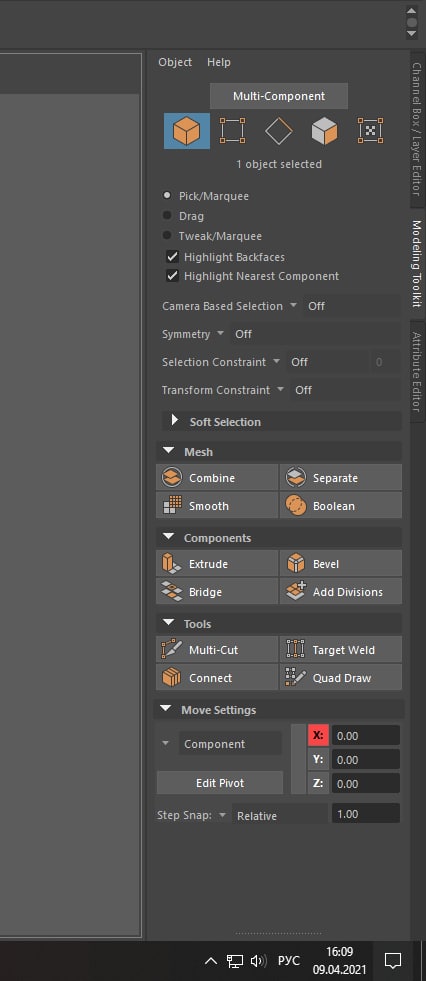Screen dimensions: 426x981
Task: Select Edge selection mode diamond icon
Action: [x=278, y=131]
